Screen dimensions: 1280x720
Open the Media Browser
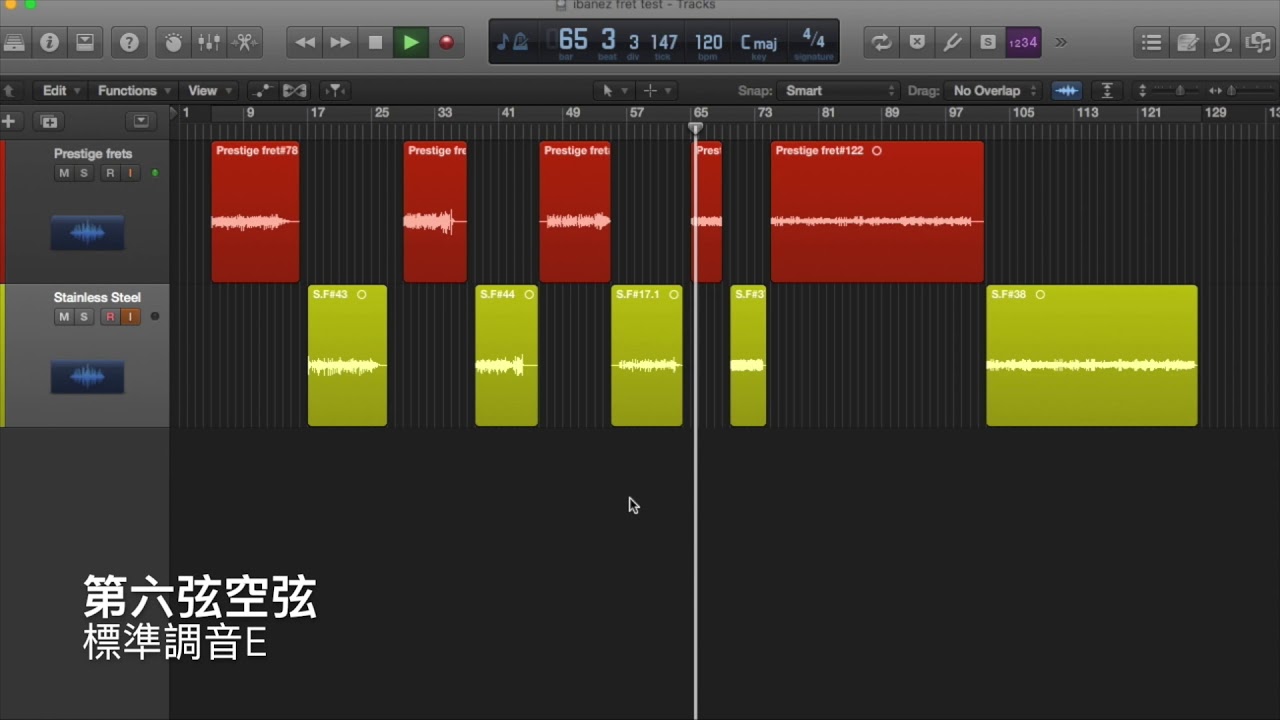point(1258,42)
